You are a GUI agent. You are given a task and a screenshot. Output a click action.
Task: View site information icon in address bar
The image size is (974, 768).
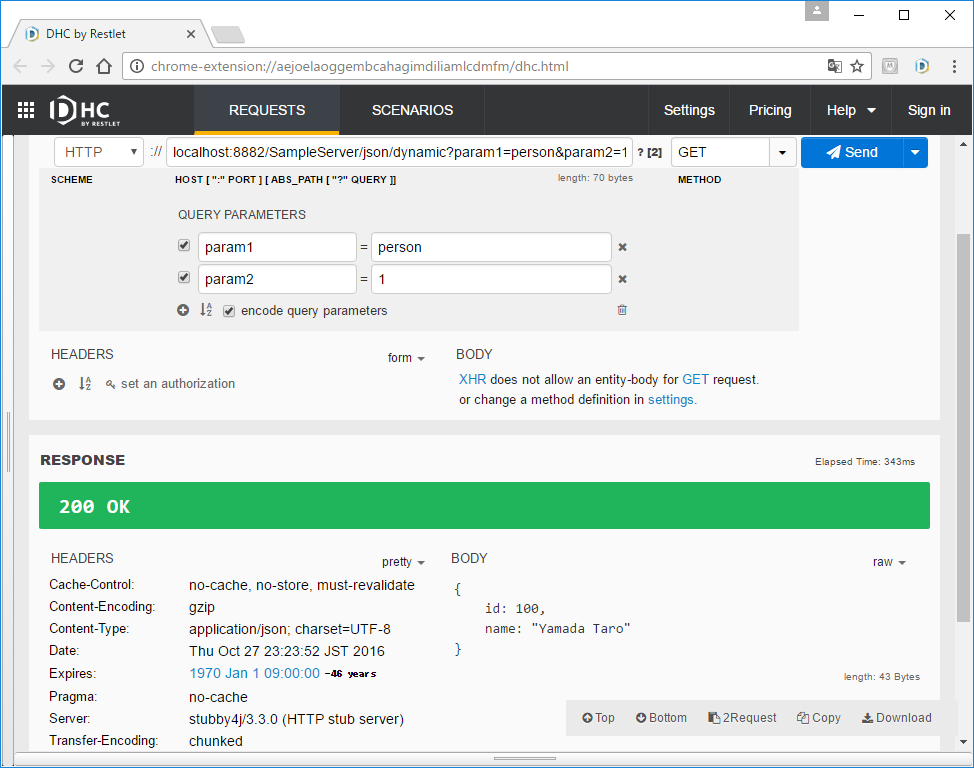pos(137,66)
